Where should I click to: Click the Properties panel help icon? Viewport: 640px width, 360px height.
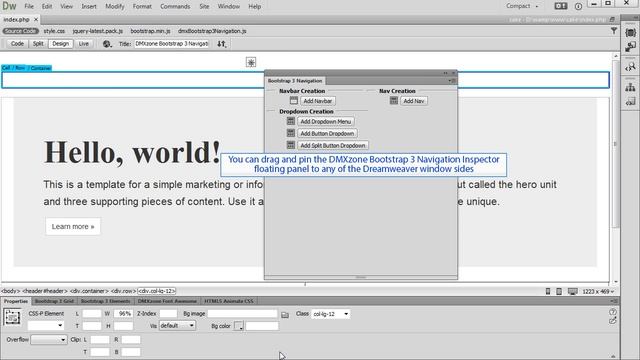(613, 312)
